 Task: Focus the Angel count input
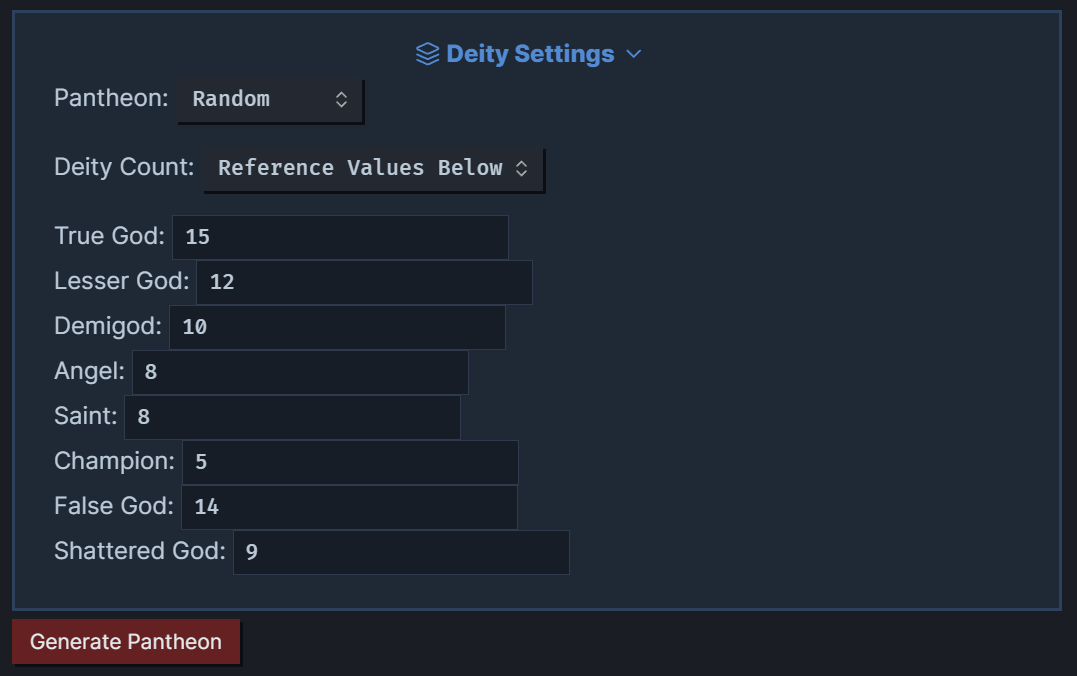tap(299, 372)
